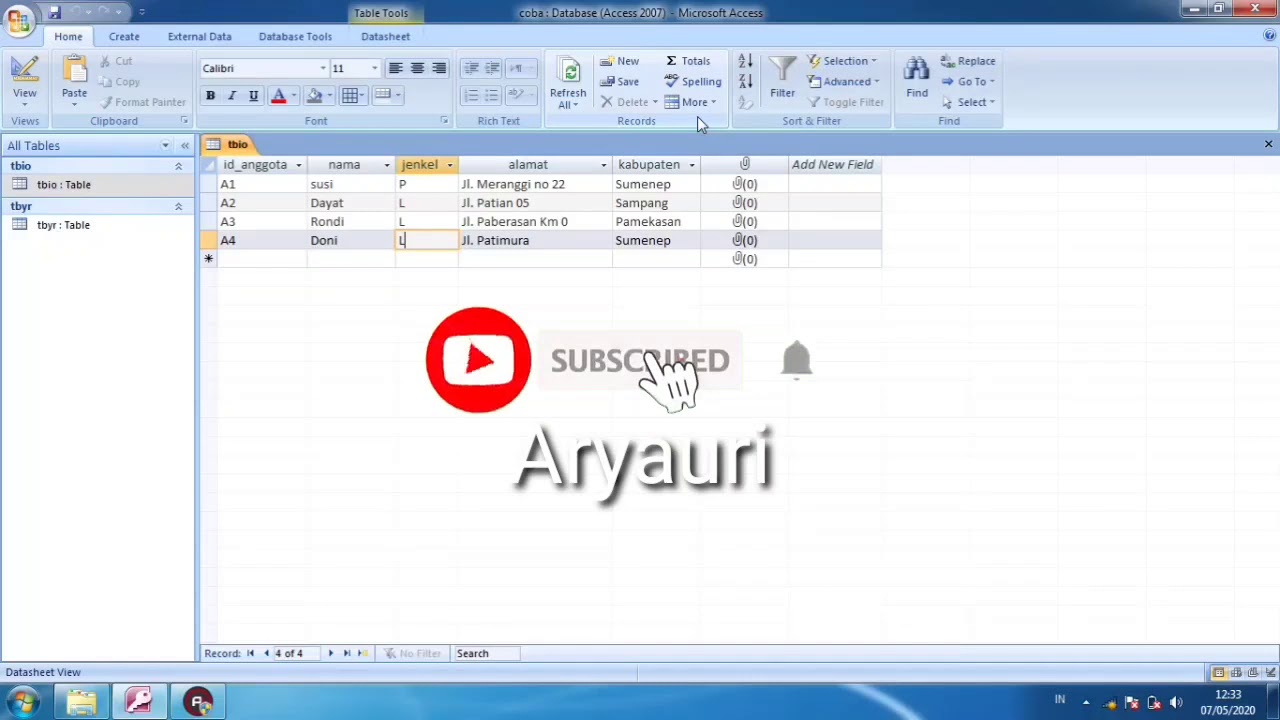The height and width of the screenshot is (720, 1280).
Task: Apply fill/back color bucket
Action: tap(315, 96)
